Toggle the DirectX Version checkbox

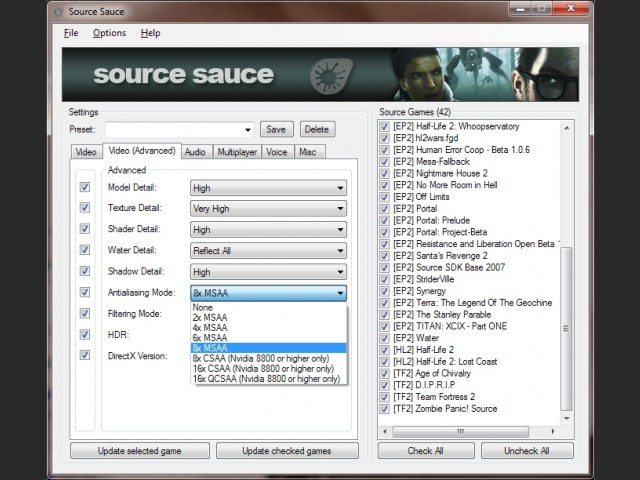[x=85, y=355]
